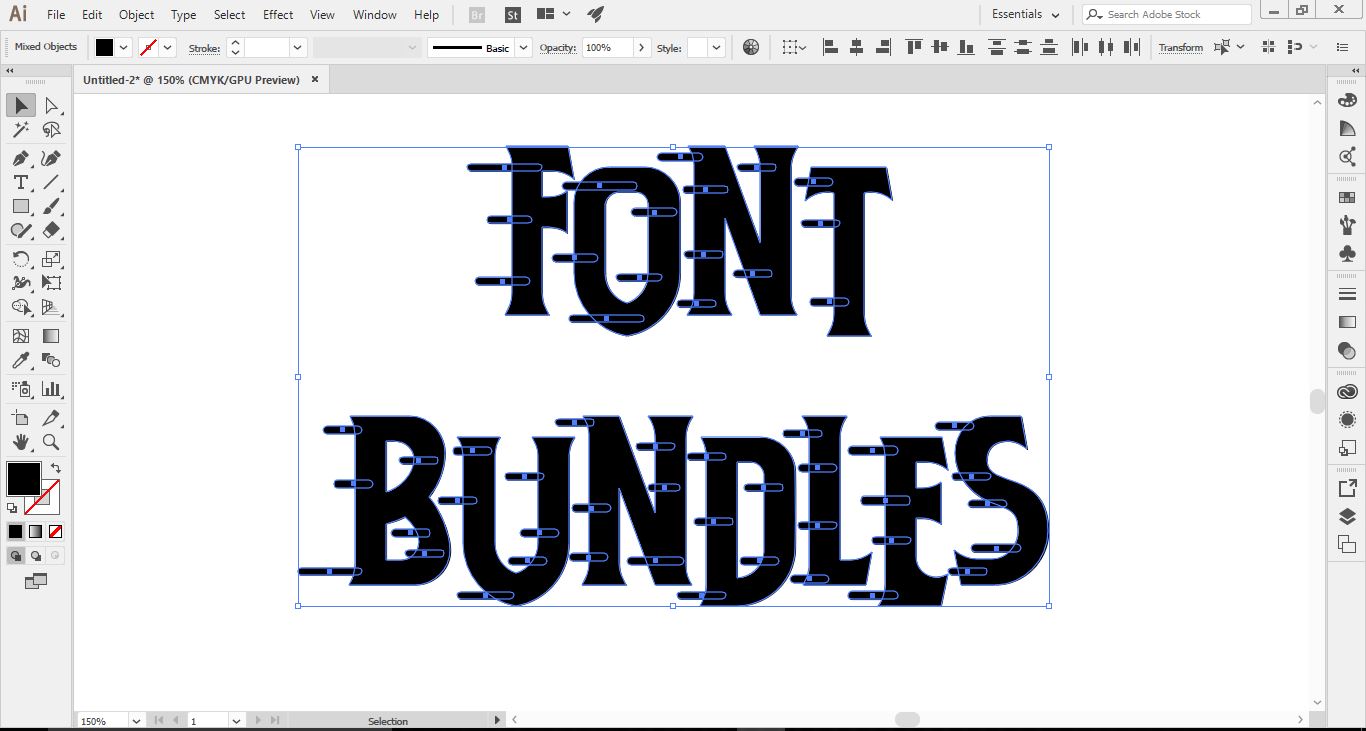1366x731 pixels.
Task: Click the control bar fill color swatch
Action: point(105,47)
